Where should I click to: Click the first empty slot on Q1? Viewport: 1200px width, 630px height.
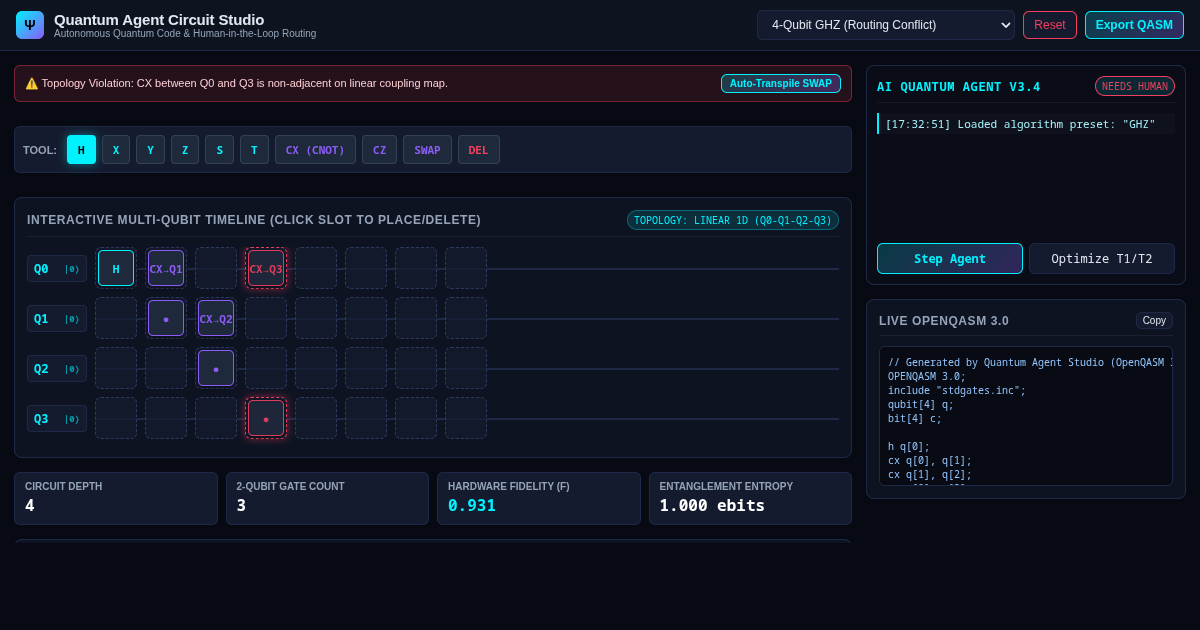[116, 318]
